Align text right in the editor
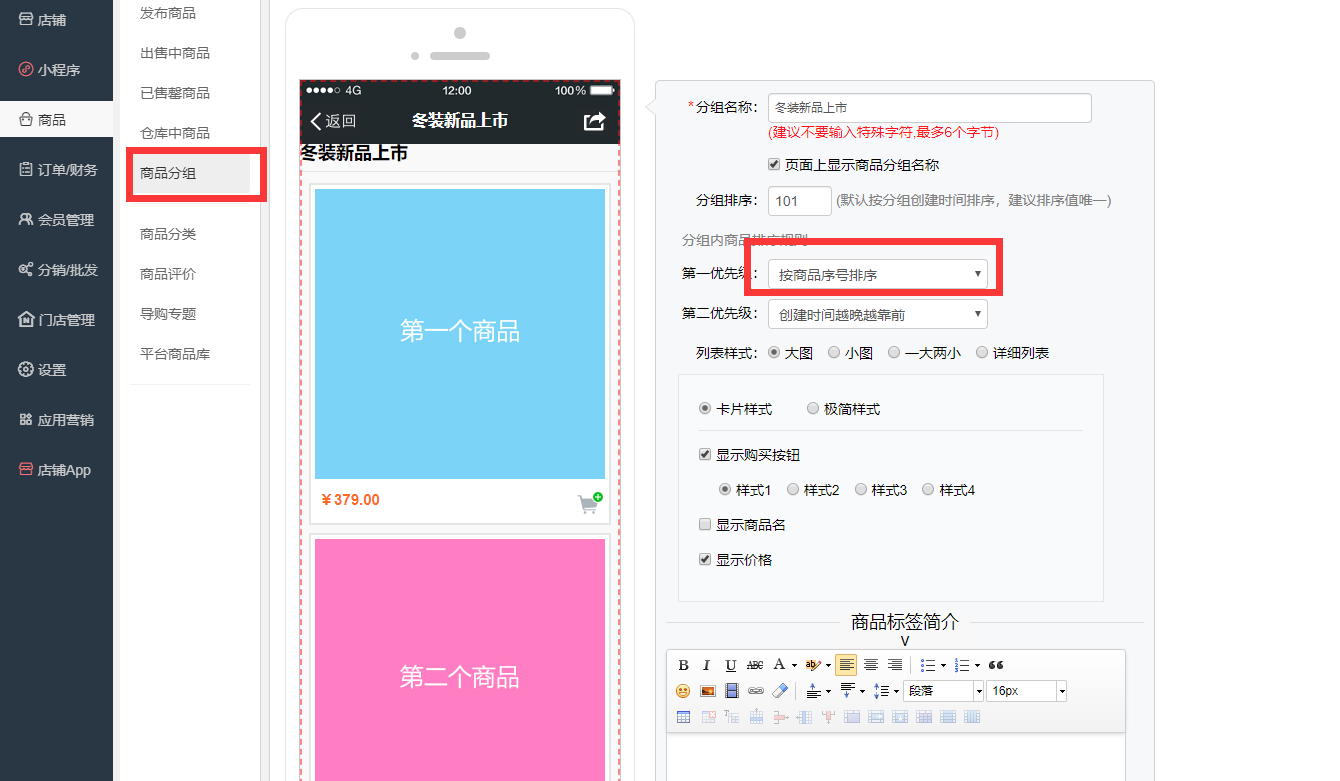Screen dimensions: 1340x781 [x=895, y=665]
